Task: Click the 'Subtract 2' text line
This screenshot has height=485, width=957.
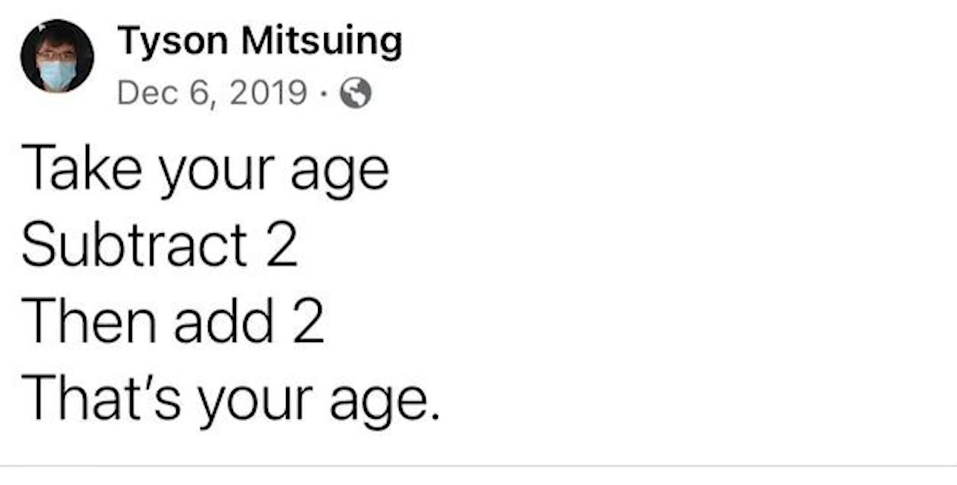Action: click(160, 244)
